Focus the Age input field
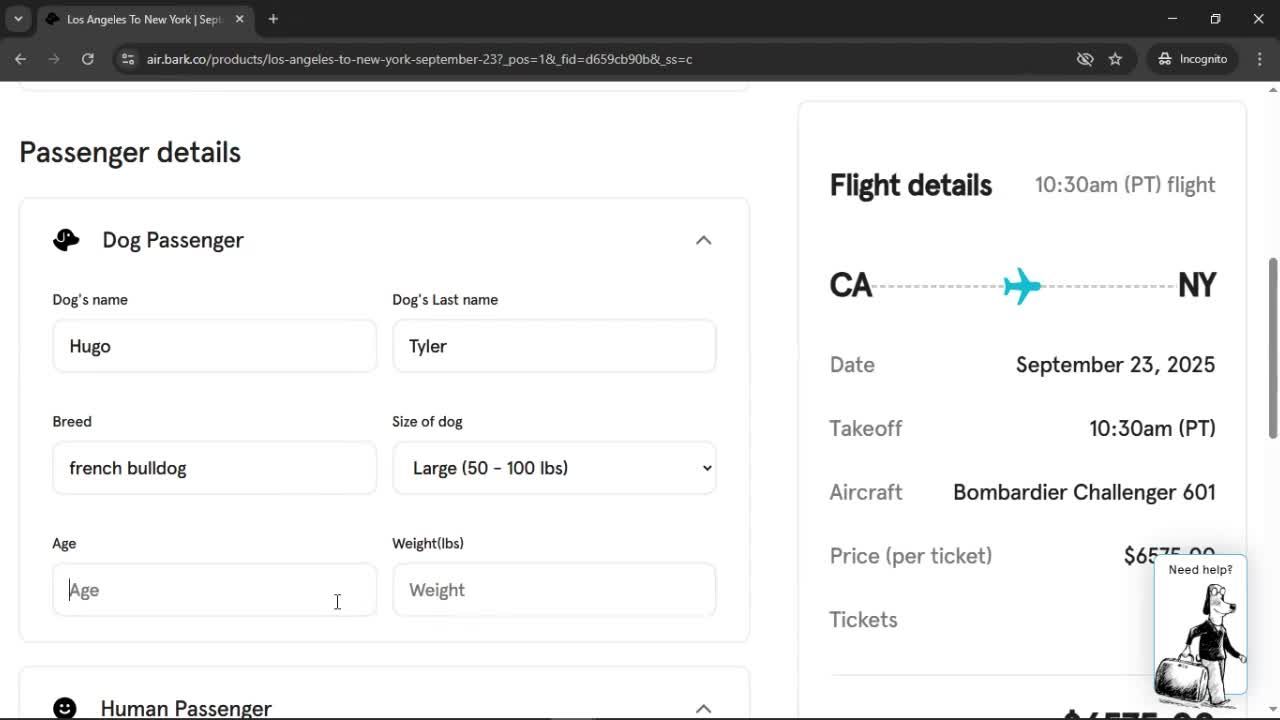 tap(214, 590)
